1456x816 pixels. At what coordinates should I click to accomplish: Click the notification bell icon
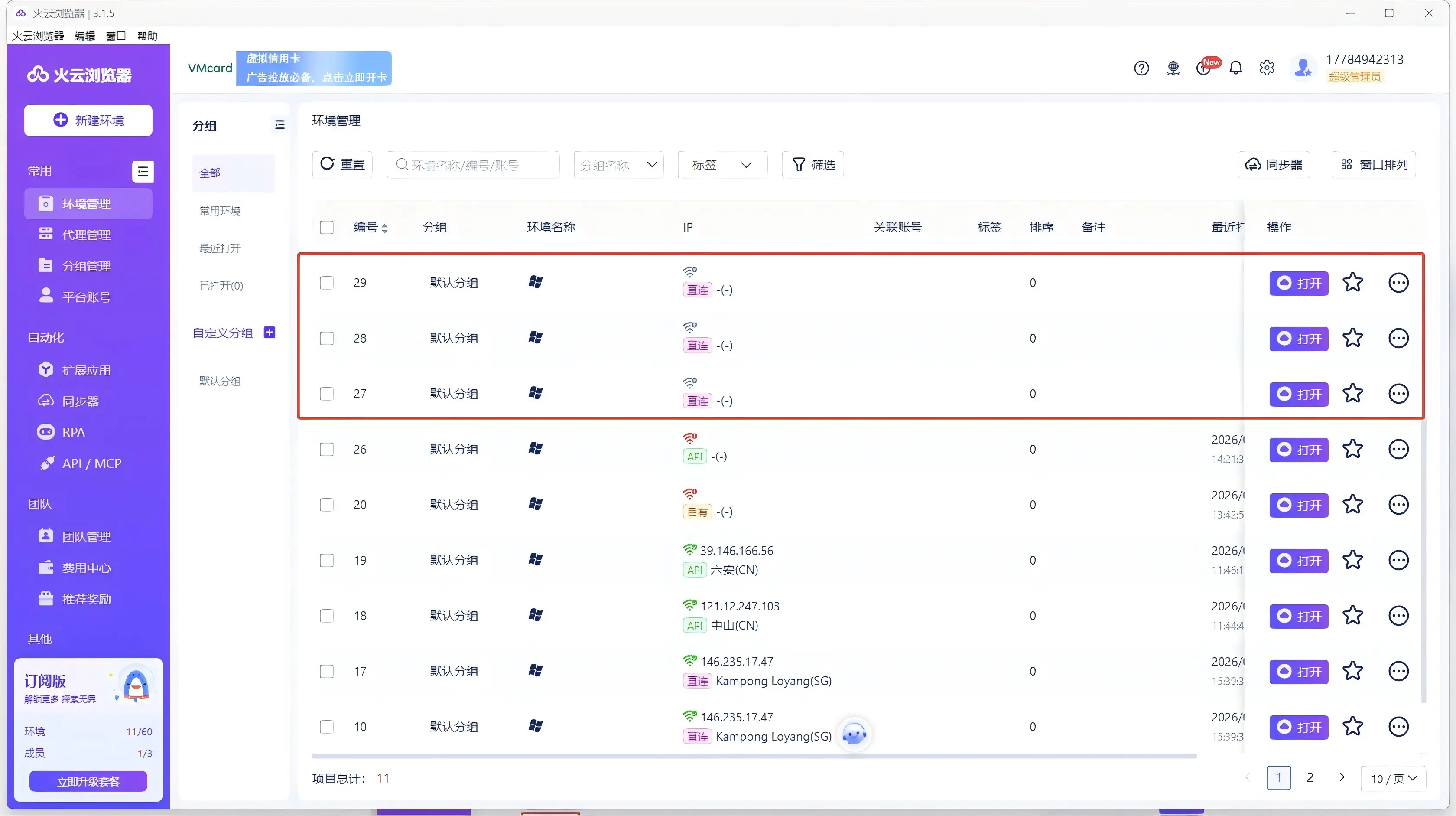pos(1235,68)
